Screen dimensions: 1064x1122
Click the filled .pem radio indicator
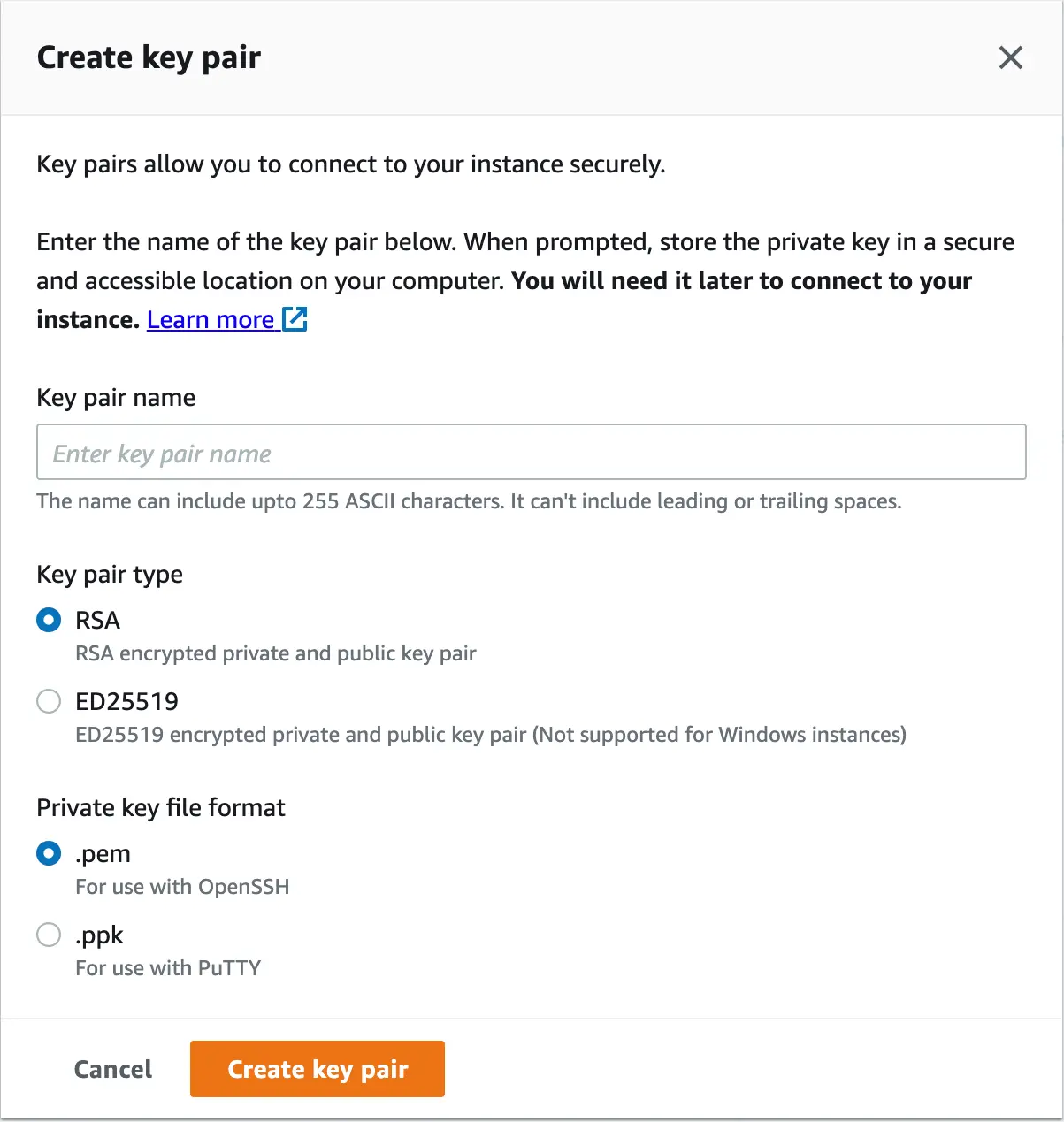[x=49, y=853]
